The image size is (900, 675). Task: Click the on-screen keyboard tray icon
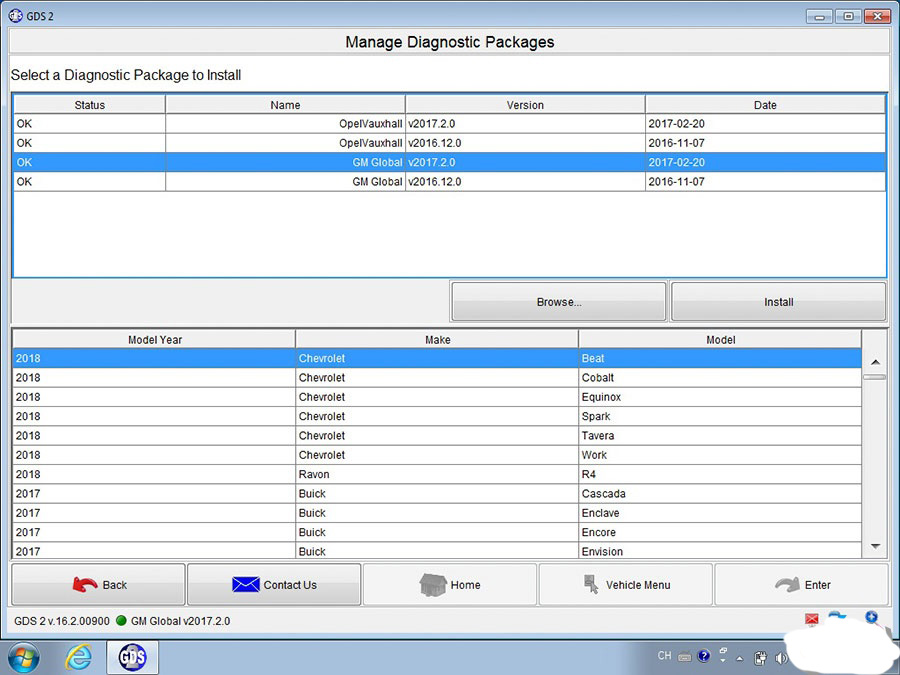(x=684, y=656)
